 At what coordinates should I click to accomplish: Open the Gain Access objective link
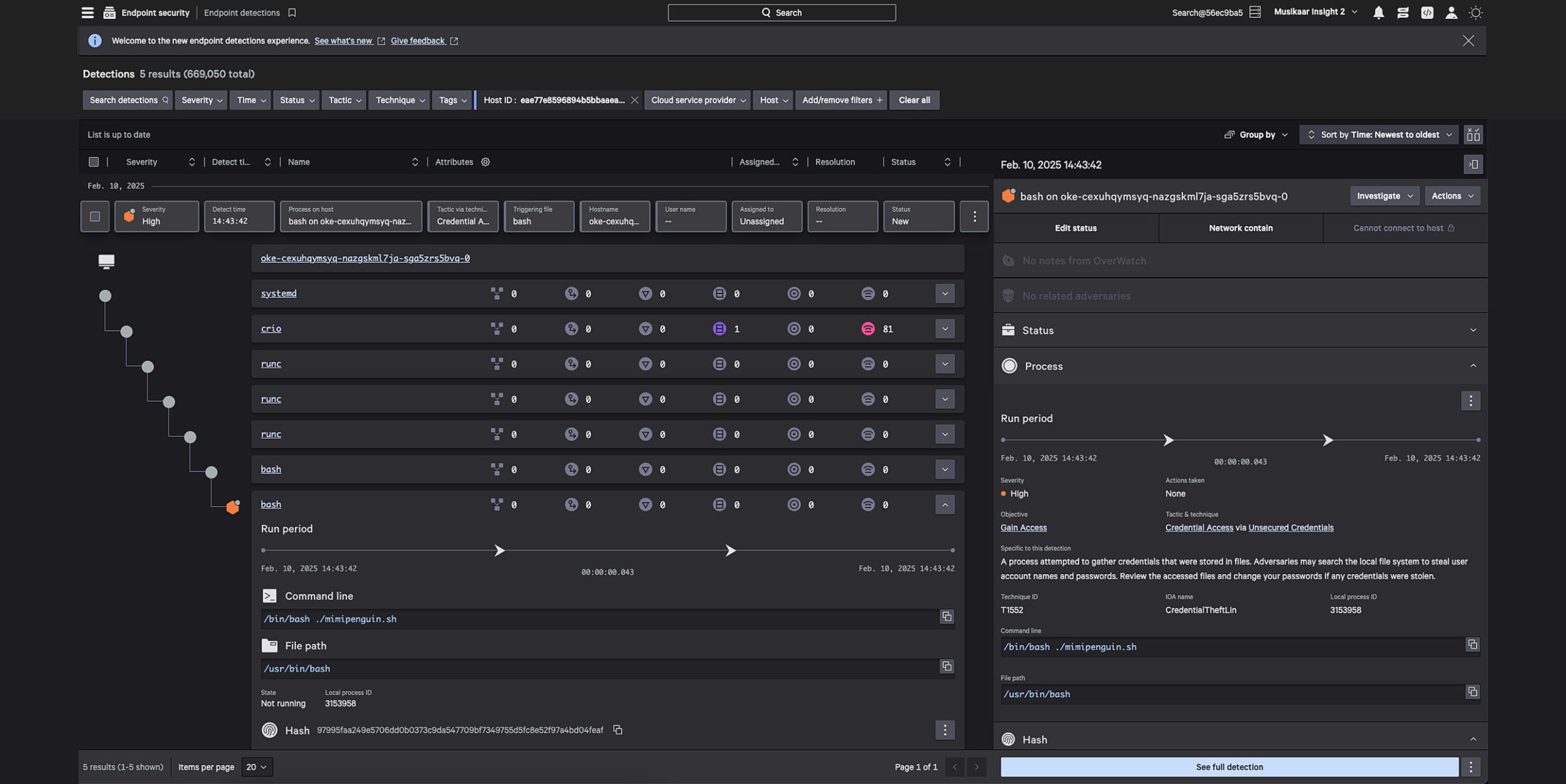(1023, 527)
